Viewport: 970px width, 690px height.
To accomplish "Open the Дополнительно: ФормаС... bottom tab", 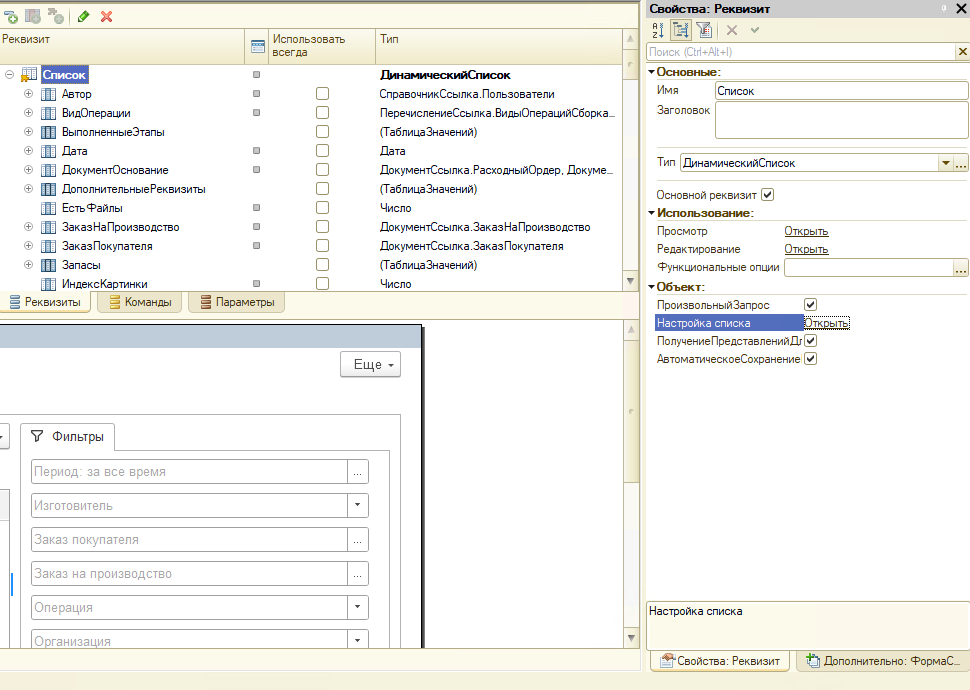I will (883, 661).
